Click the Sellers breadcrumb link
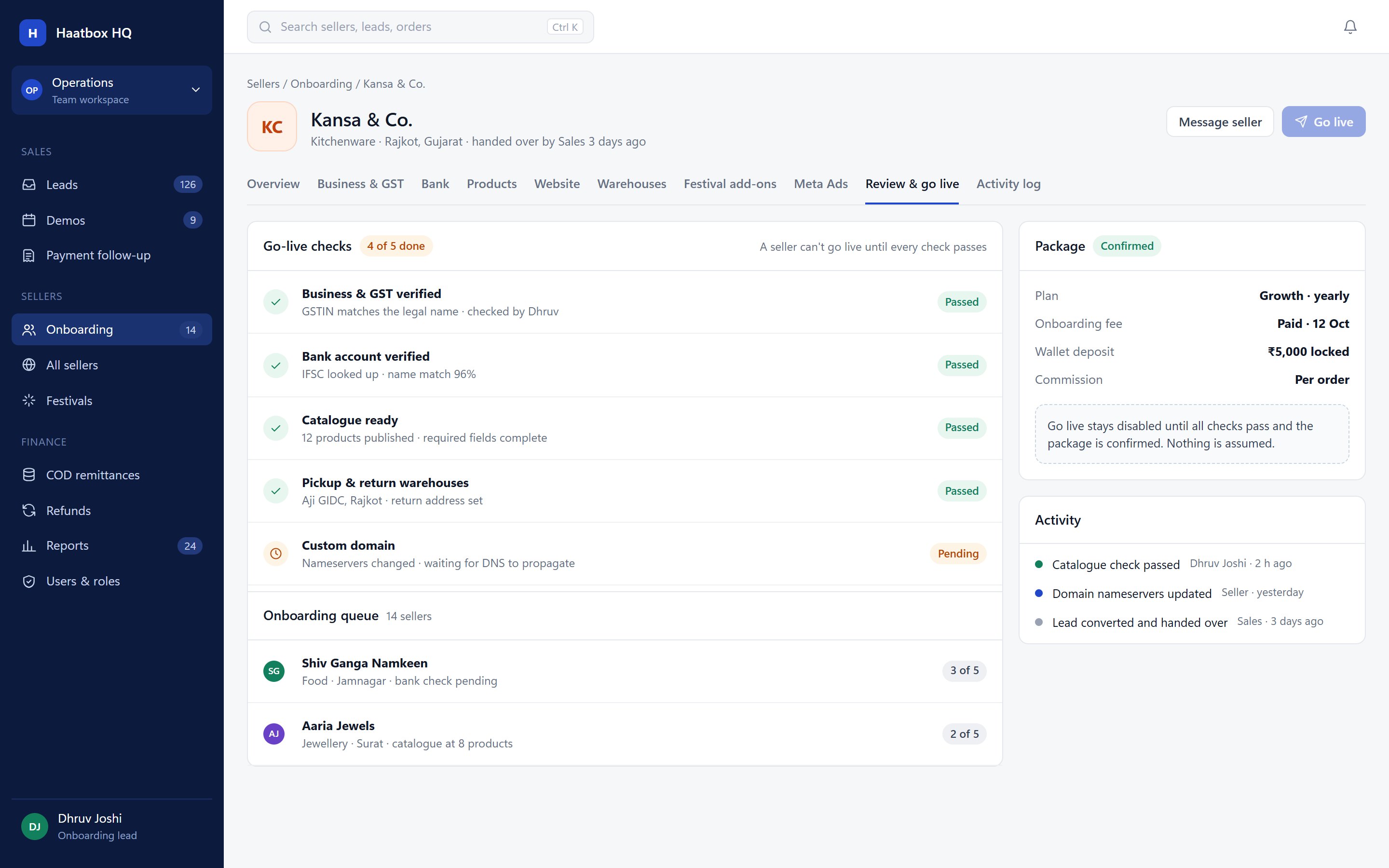Image resolution: width=1389 pixels, height=868 pixels. coord(263,84)
